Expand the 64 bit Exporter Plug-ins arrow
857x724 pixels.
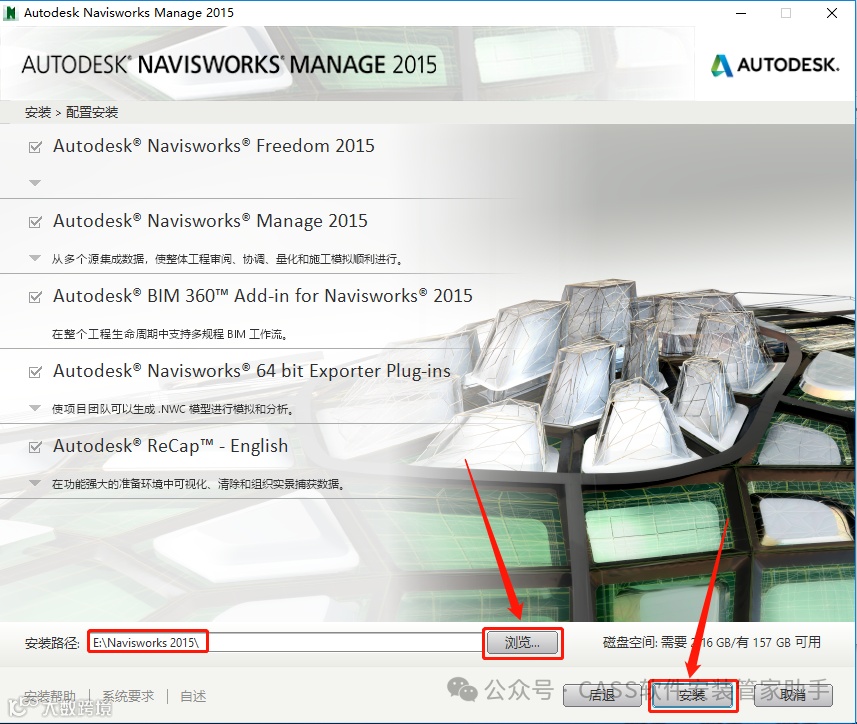(x=35, y=408)
